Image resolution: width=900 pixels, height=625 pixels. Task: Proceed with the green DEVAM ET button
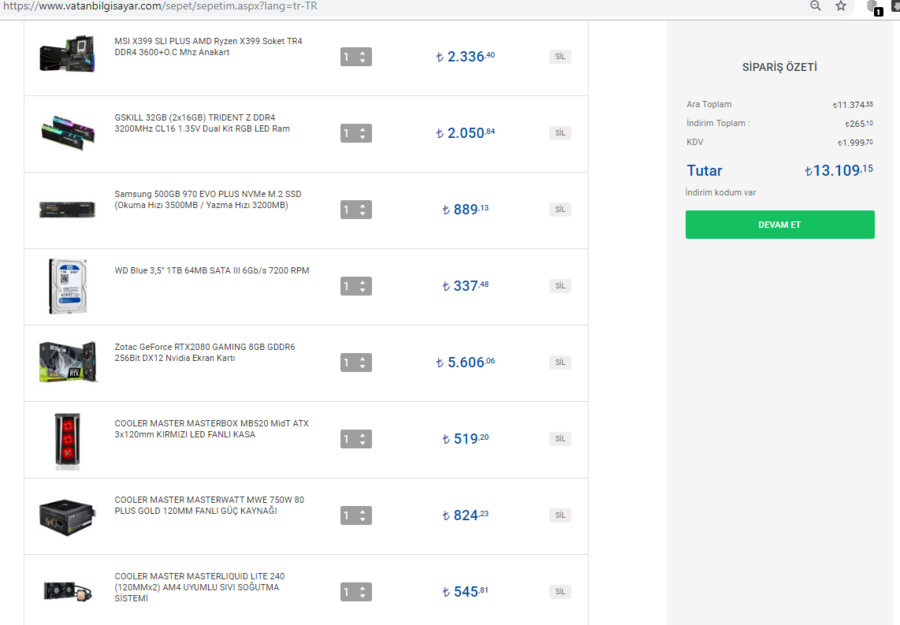[779, 224]
